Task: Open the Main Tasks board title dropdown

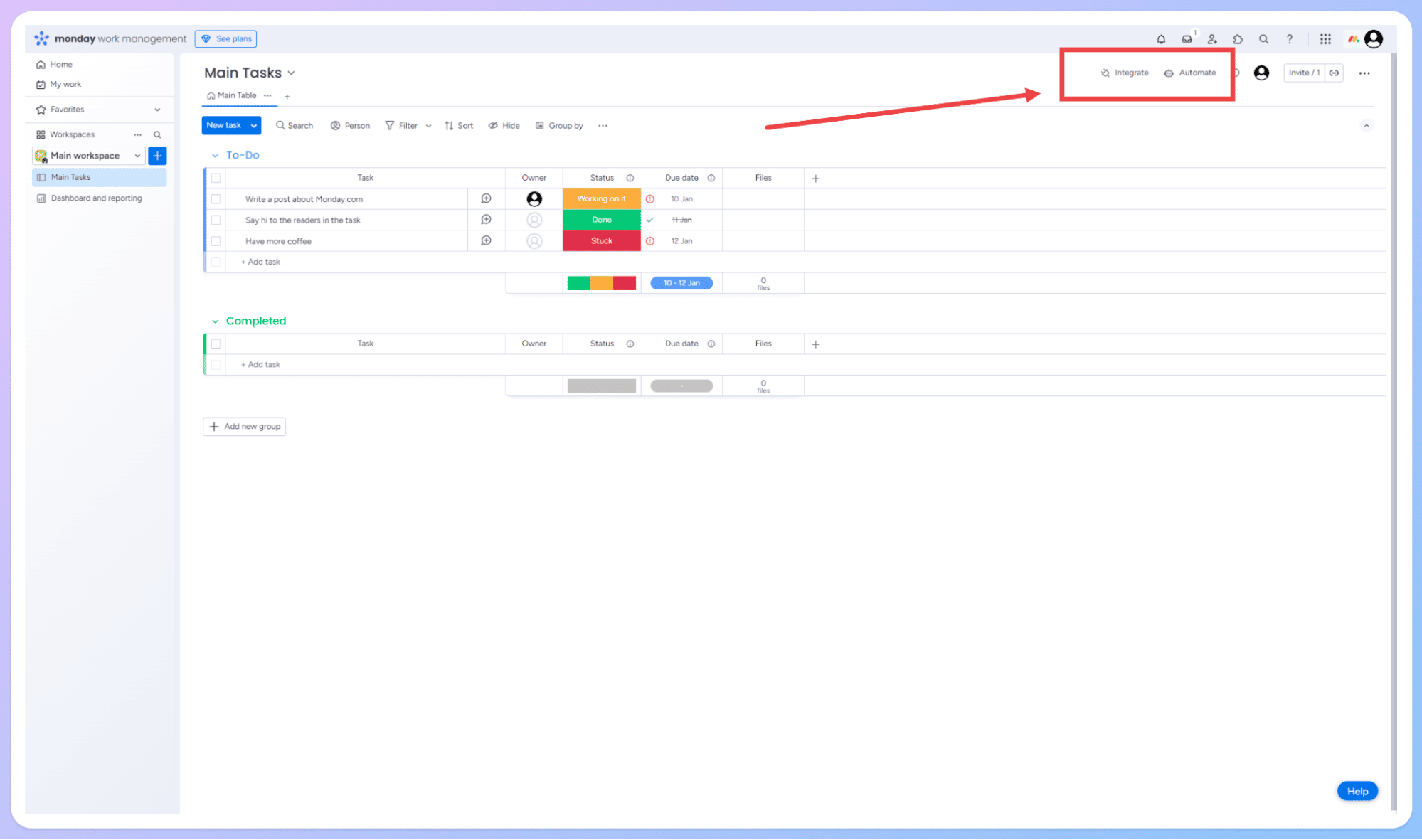Action: 291,73
